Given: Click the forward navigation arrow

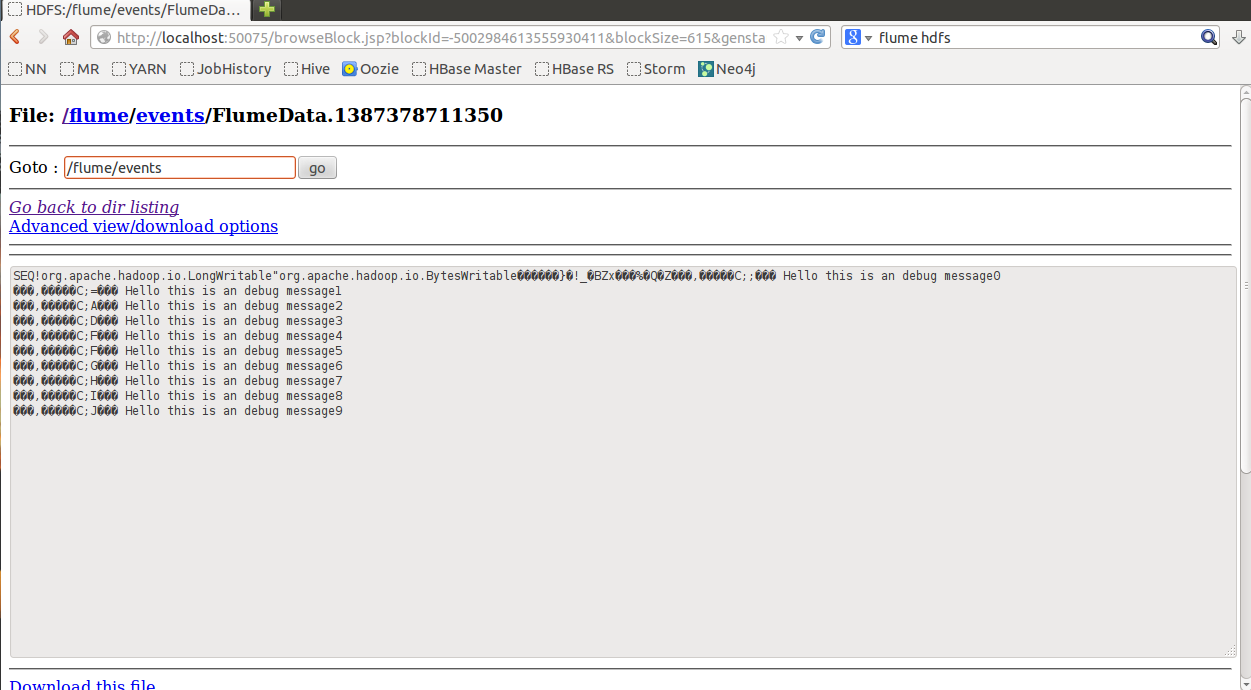Looking at the screenshot, I should [x=42, y=37].
